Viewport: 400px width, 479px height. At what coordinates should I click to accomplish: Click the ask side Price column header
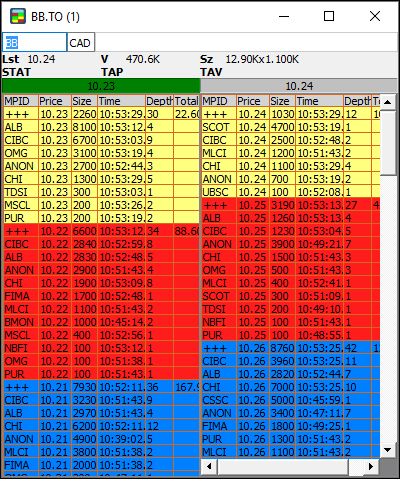click(253, 101)
